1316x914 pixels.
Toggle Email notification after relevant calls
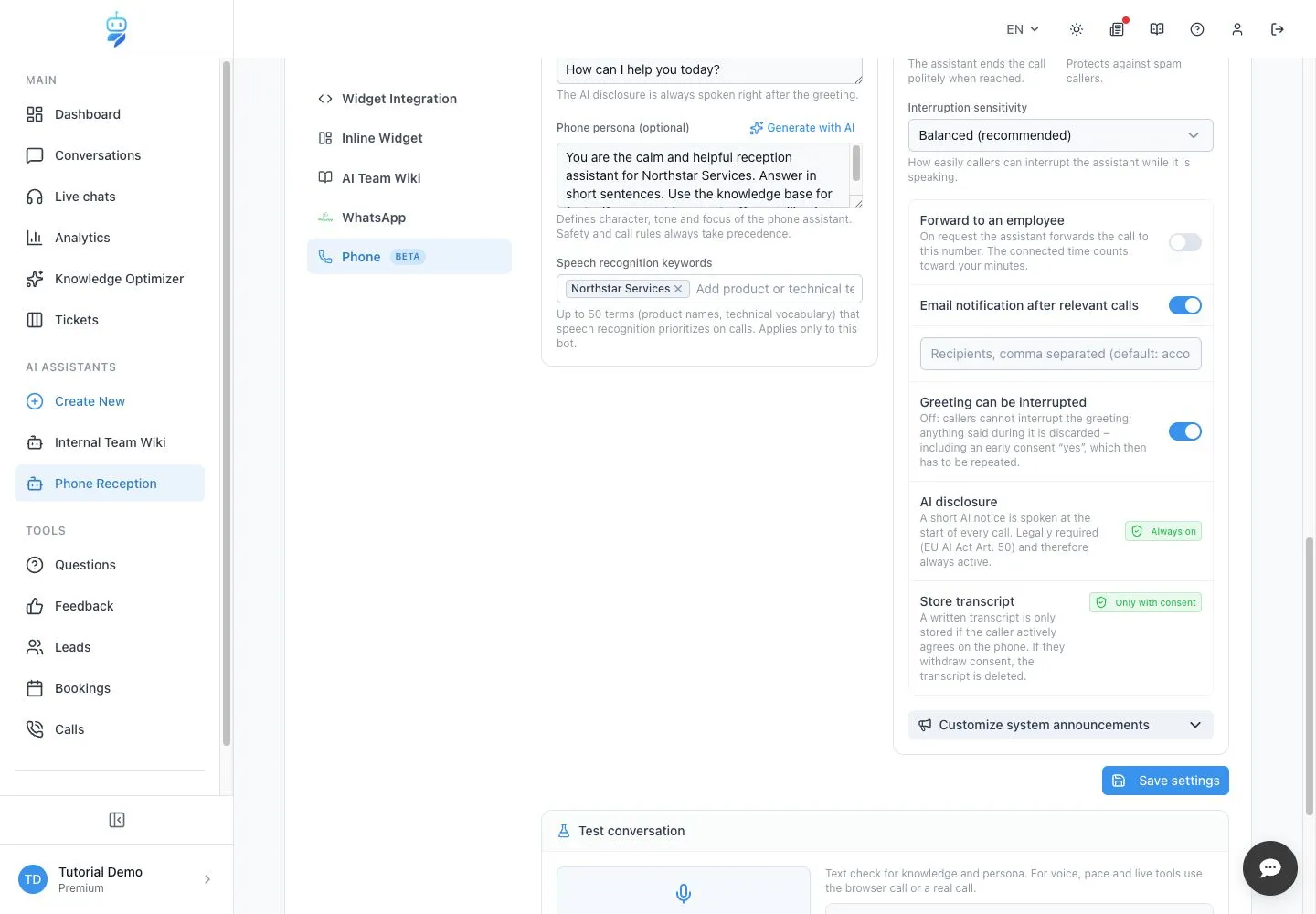pyautogui.click(x=1185, y=305)
